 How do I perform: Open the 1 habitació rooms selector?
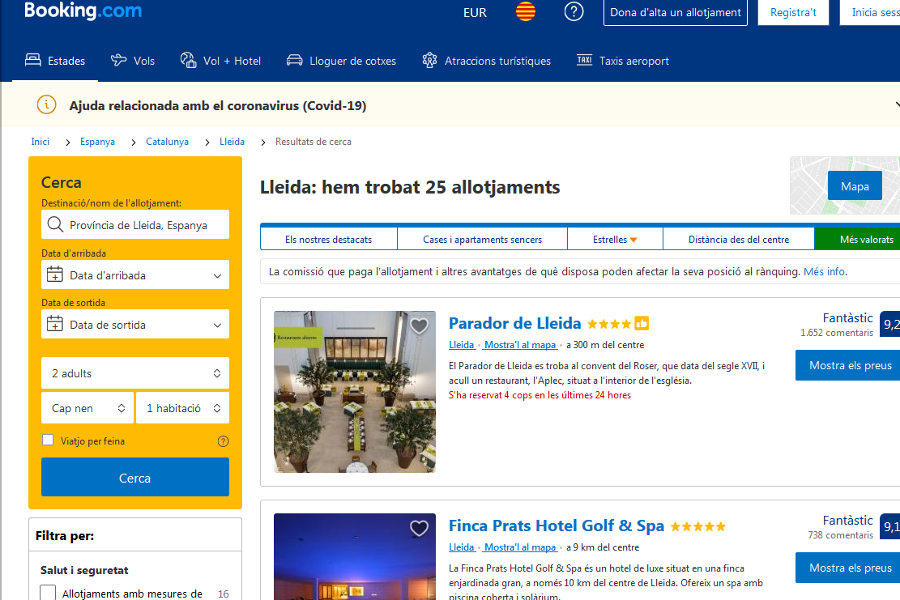(x=183, y=408)
